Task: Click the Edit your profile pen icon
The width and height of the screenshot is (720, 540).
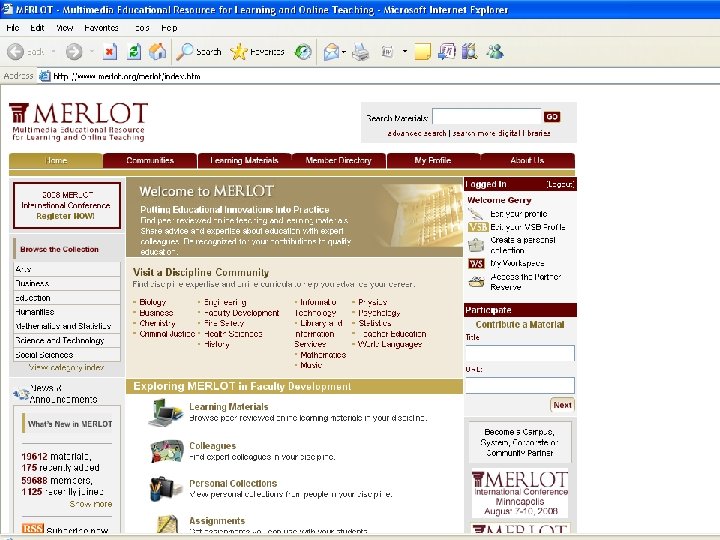Action: pos(476,214)
